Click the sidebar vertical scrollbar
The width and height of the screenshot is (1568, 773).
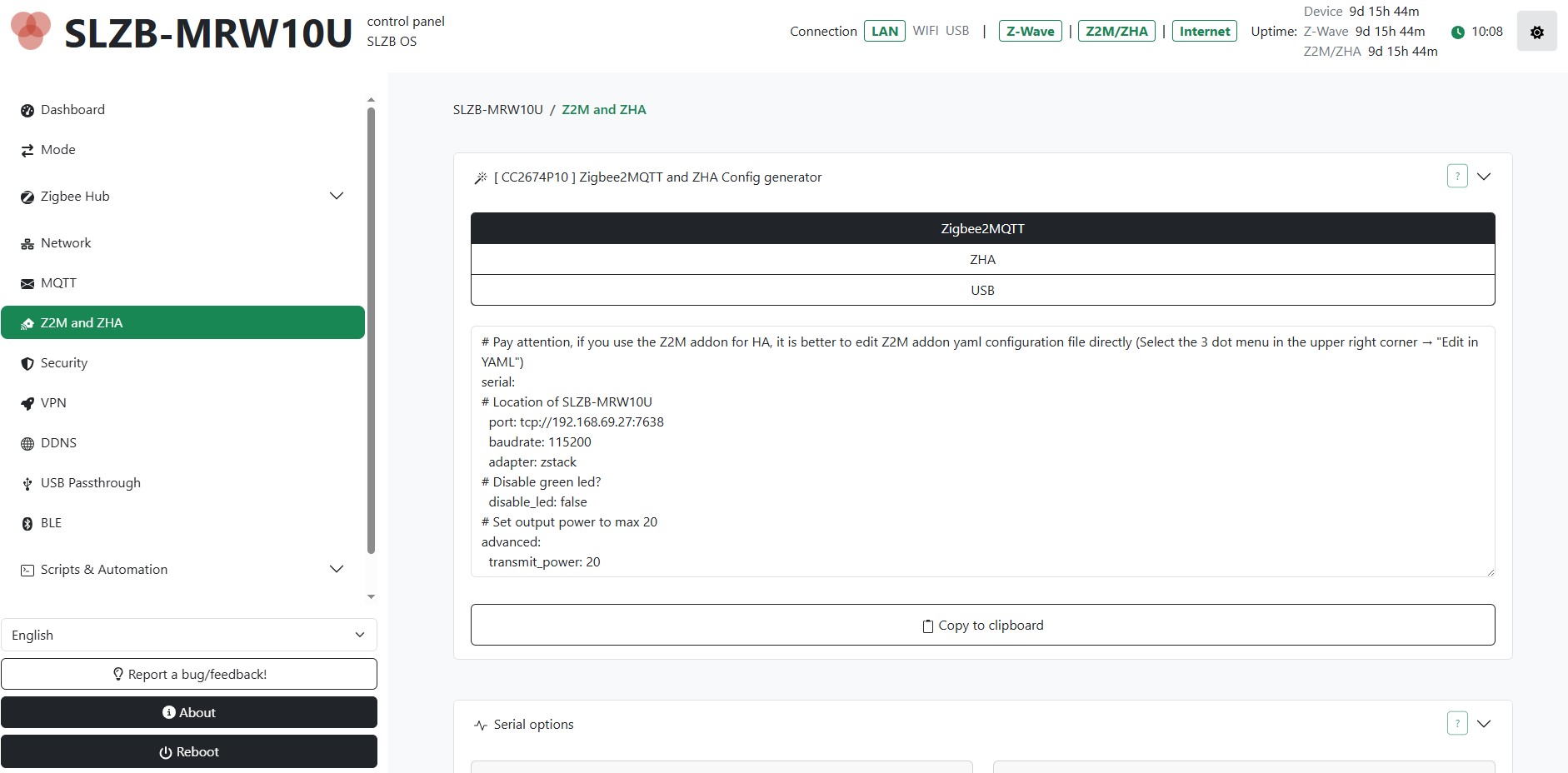click(371, 330)
